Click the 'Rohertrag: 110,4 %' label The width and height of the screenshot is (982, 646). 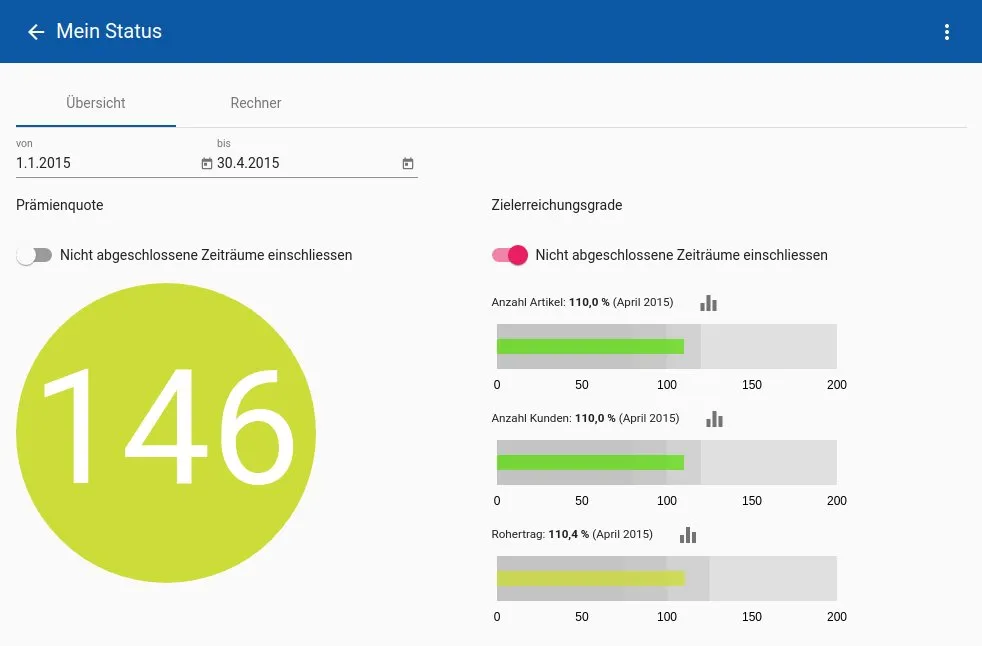(x=572, y=534)
